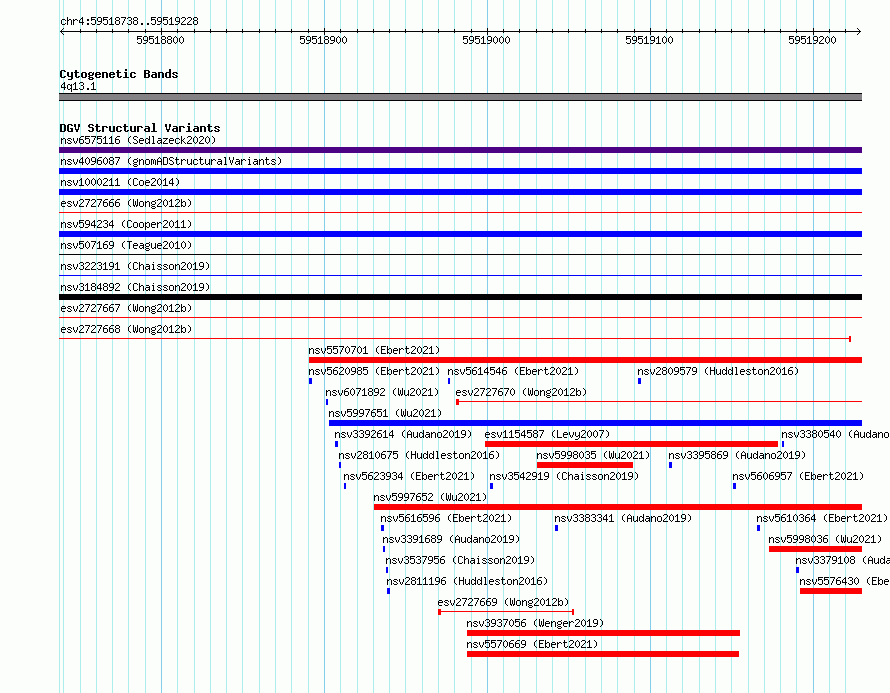Select the red bar under nsv5998036 (Wu2021)

[816, 549]
